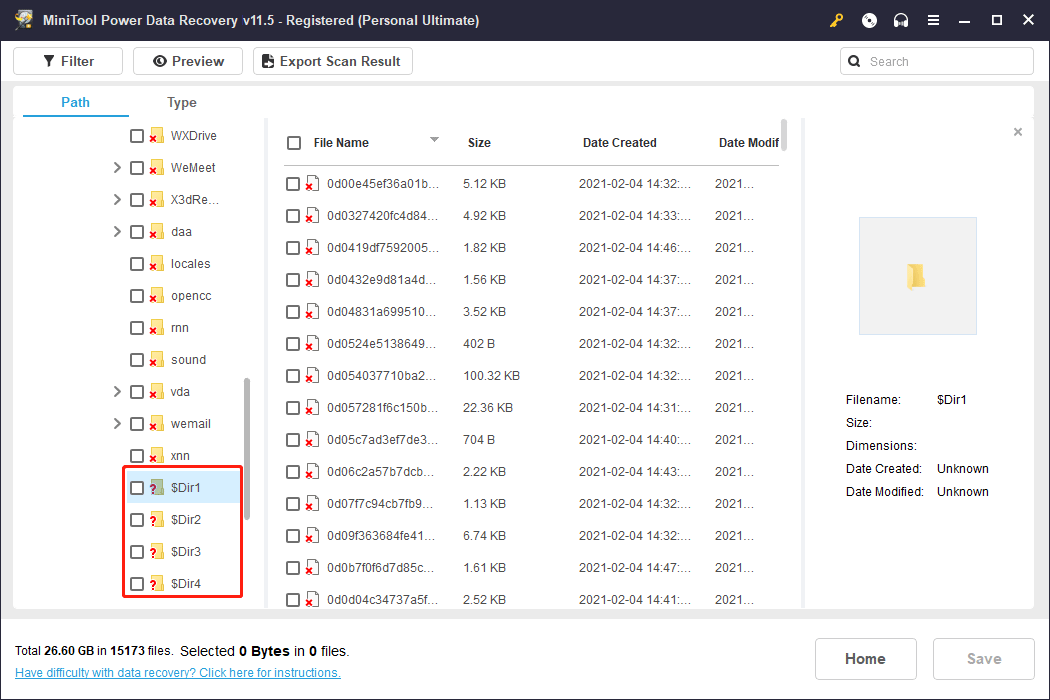Check the box for file 0d0432e9d81a4d...
The width and height of the screenshot is (1050, 700).
coord(293,280)
